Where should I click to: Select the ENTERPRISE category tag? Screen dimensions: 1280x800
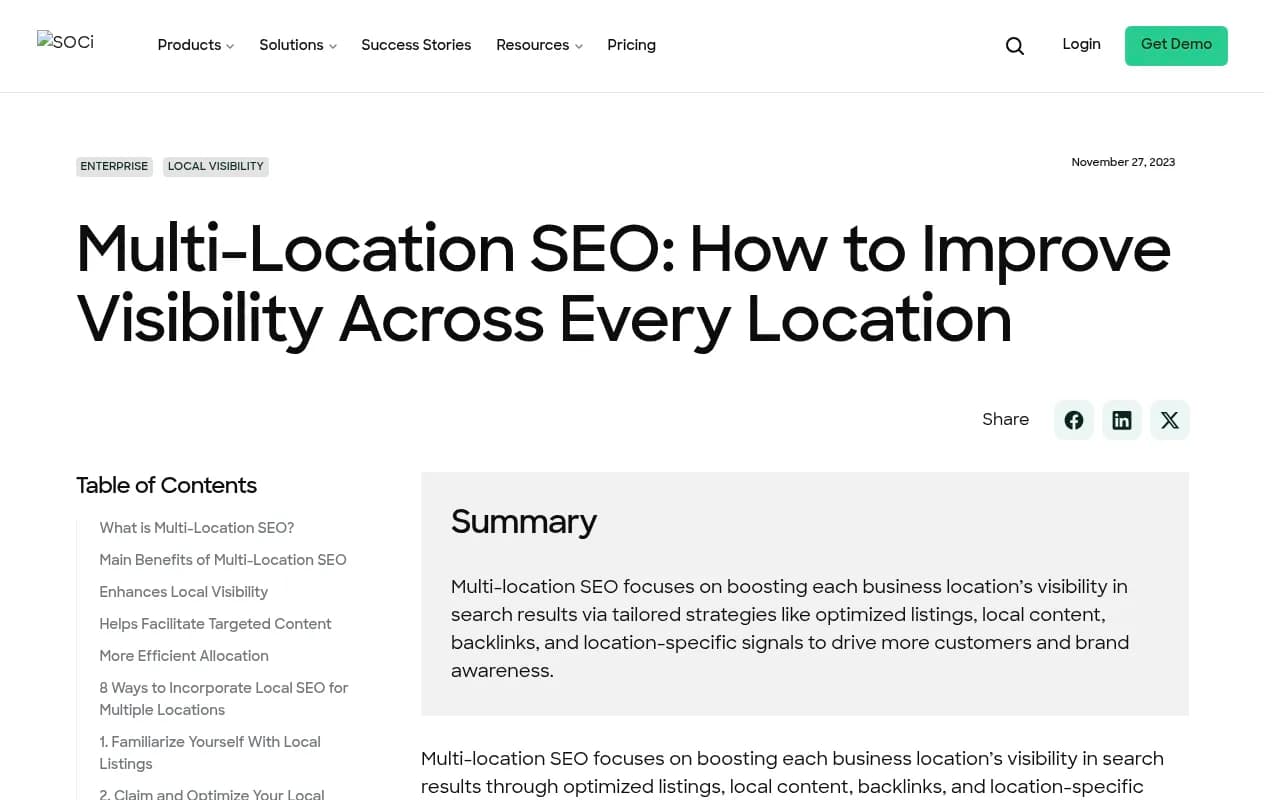114,167
